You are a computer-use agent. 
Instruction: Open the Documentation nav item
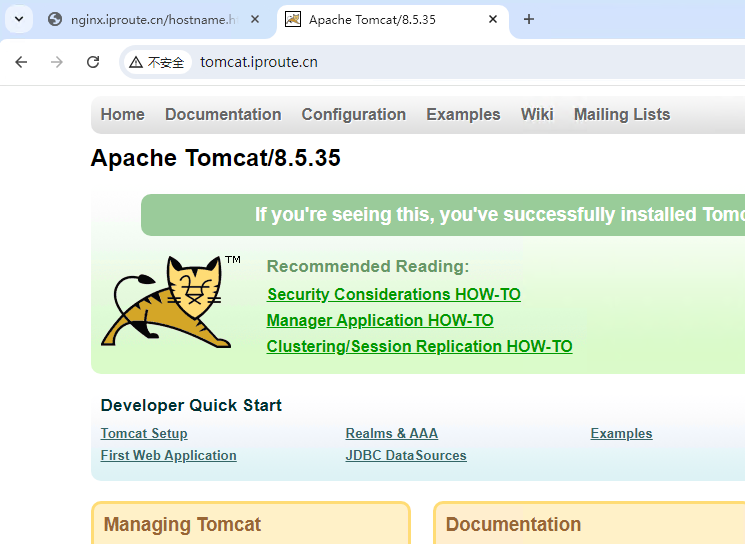(223, 114)
